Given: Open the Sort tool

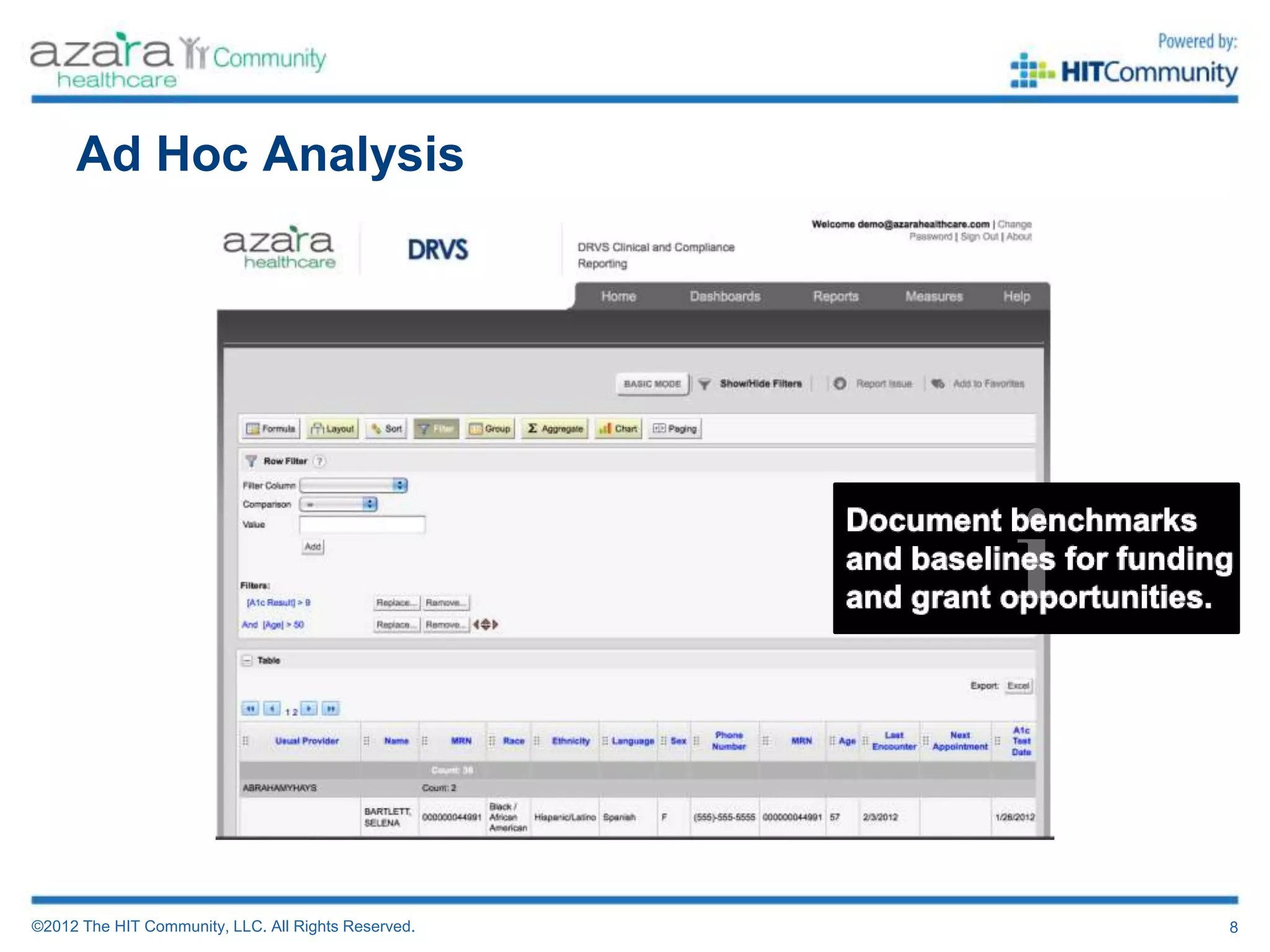Looking at the screenshot, I should pyautogui.click(x=386, y=428).
